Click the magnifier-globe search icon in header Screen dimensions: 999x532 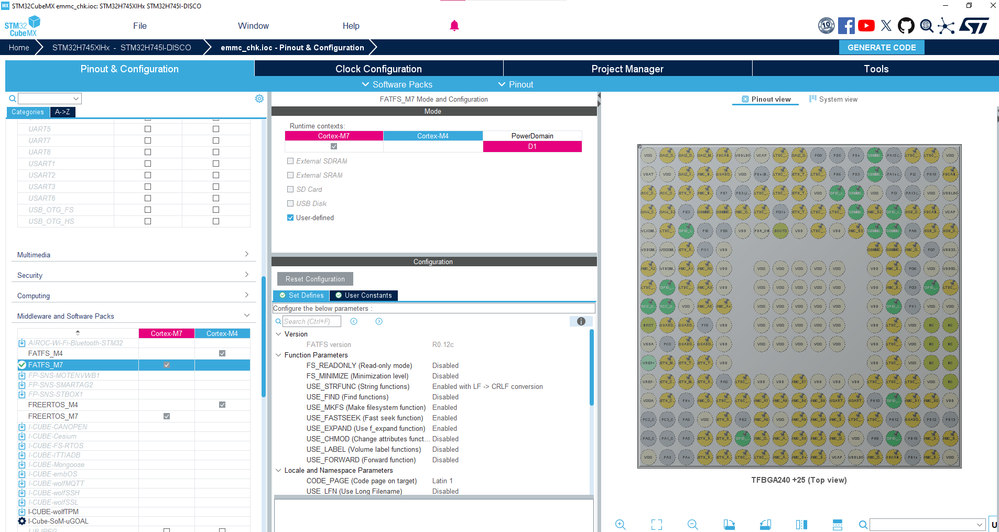pyautogui.click(x=926, y=25)
